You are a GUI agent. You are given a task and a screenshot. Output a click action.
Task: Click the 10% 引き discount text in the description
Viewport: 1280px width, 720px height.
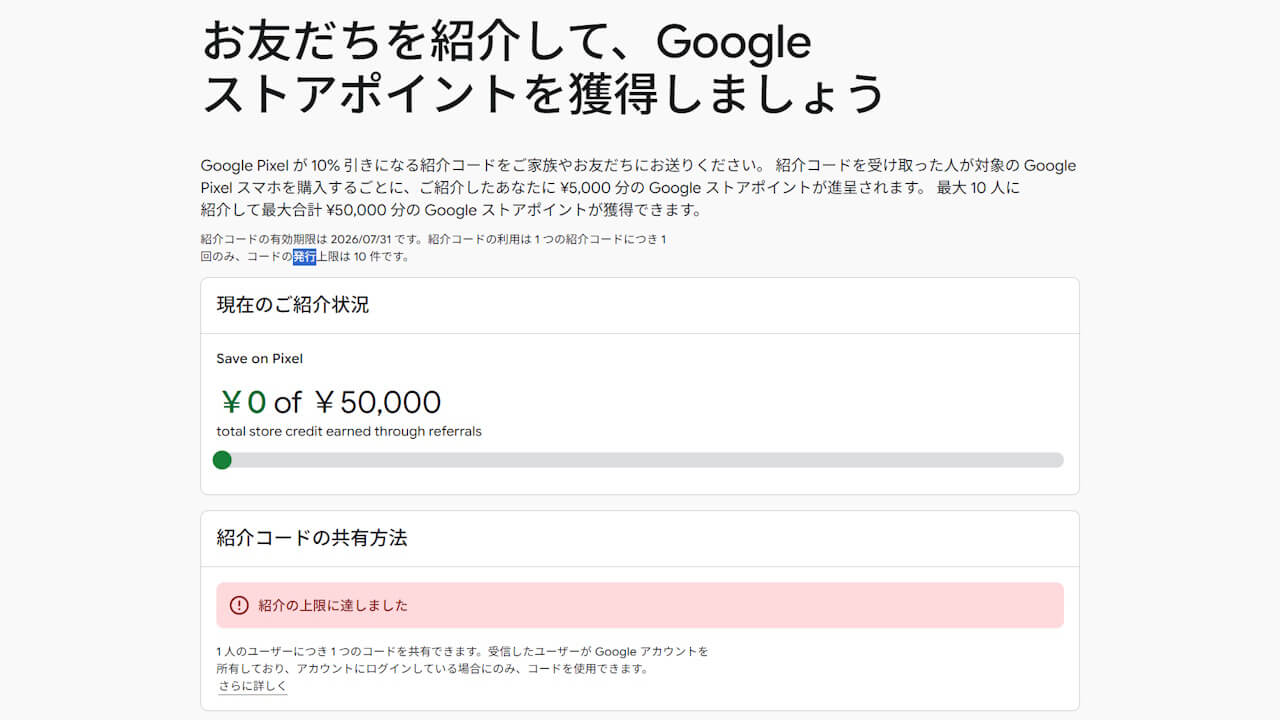pos(343,166)
